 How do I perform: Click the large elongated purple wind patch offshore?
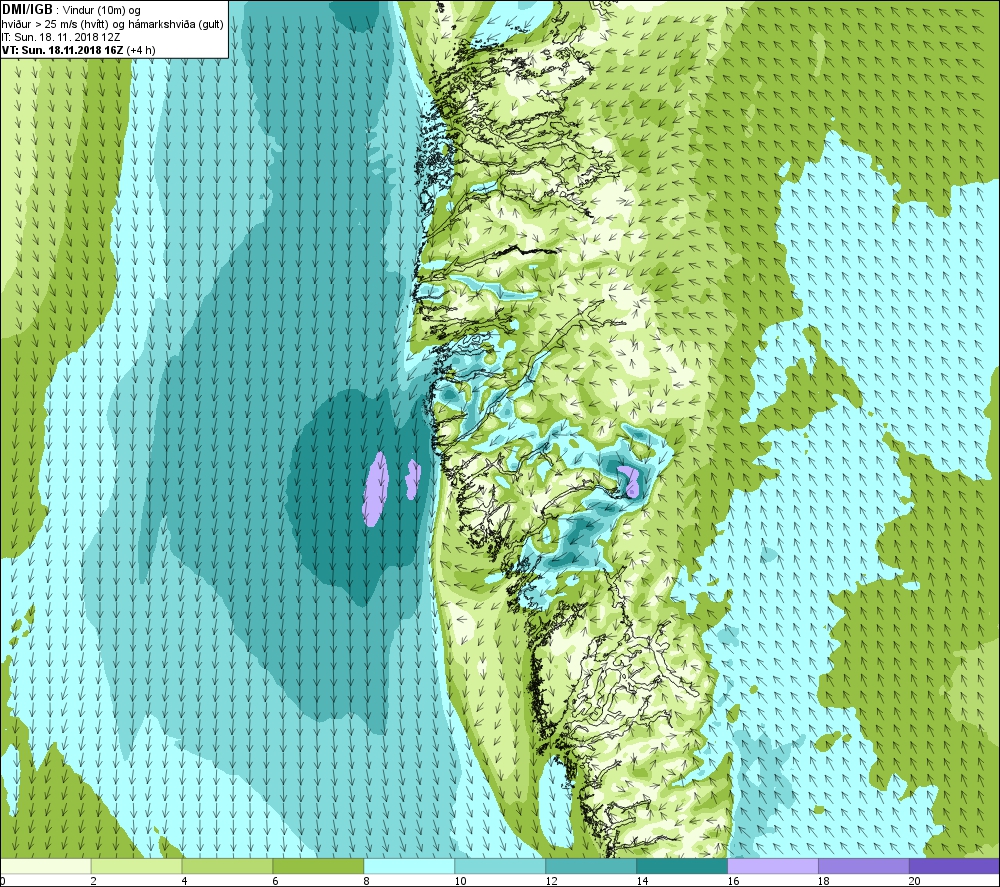click(376, 488)
